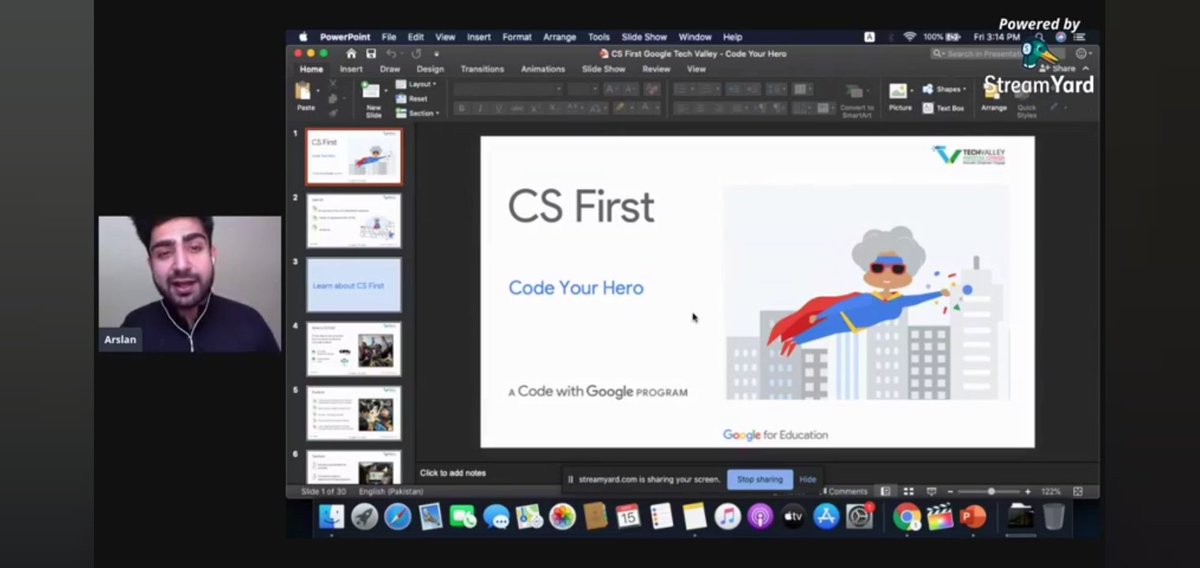The width and height of the screenshot is (1200, 568).
Task: Open Music app from the Dock
Action: coord(727,517)
